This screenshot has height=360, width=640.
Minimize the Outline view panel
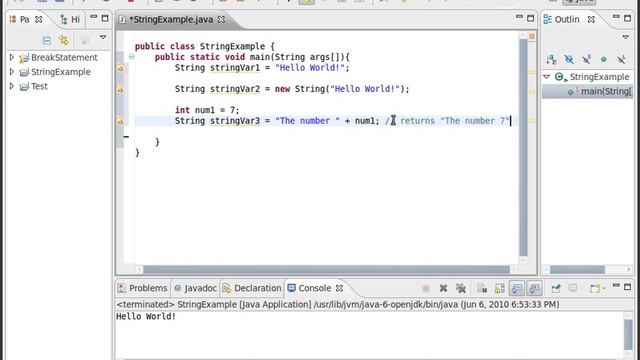[616, 17]
